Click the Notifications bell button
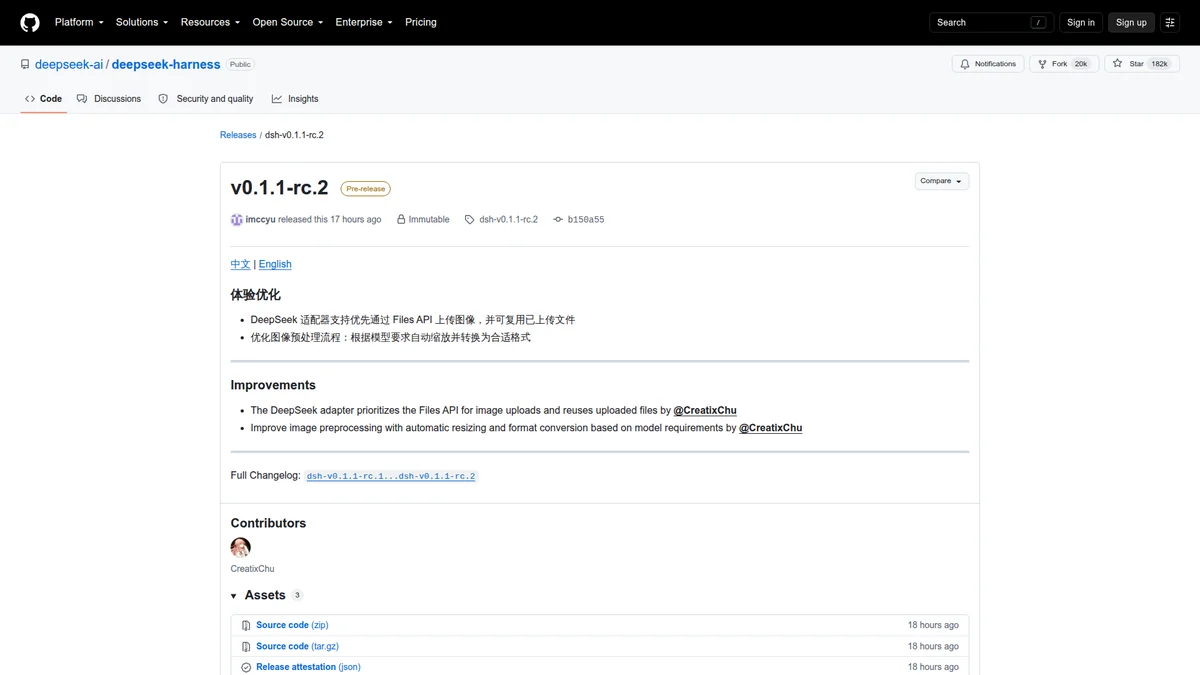This screenshot has width=1200, height=675. (x=987, y=64)
